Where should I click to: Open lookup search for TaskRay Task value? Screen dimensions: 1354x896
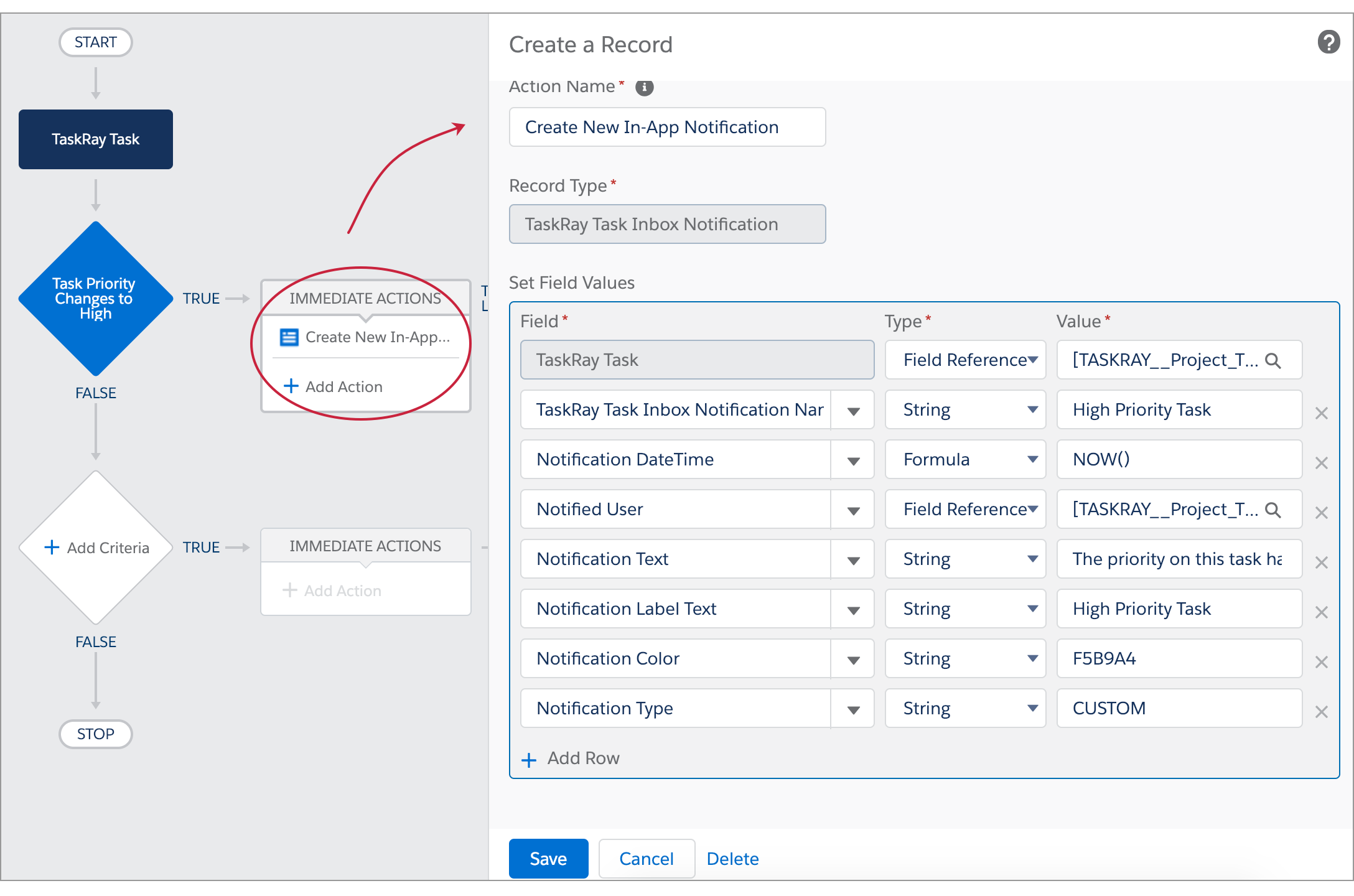click(x=1273, y=360)
